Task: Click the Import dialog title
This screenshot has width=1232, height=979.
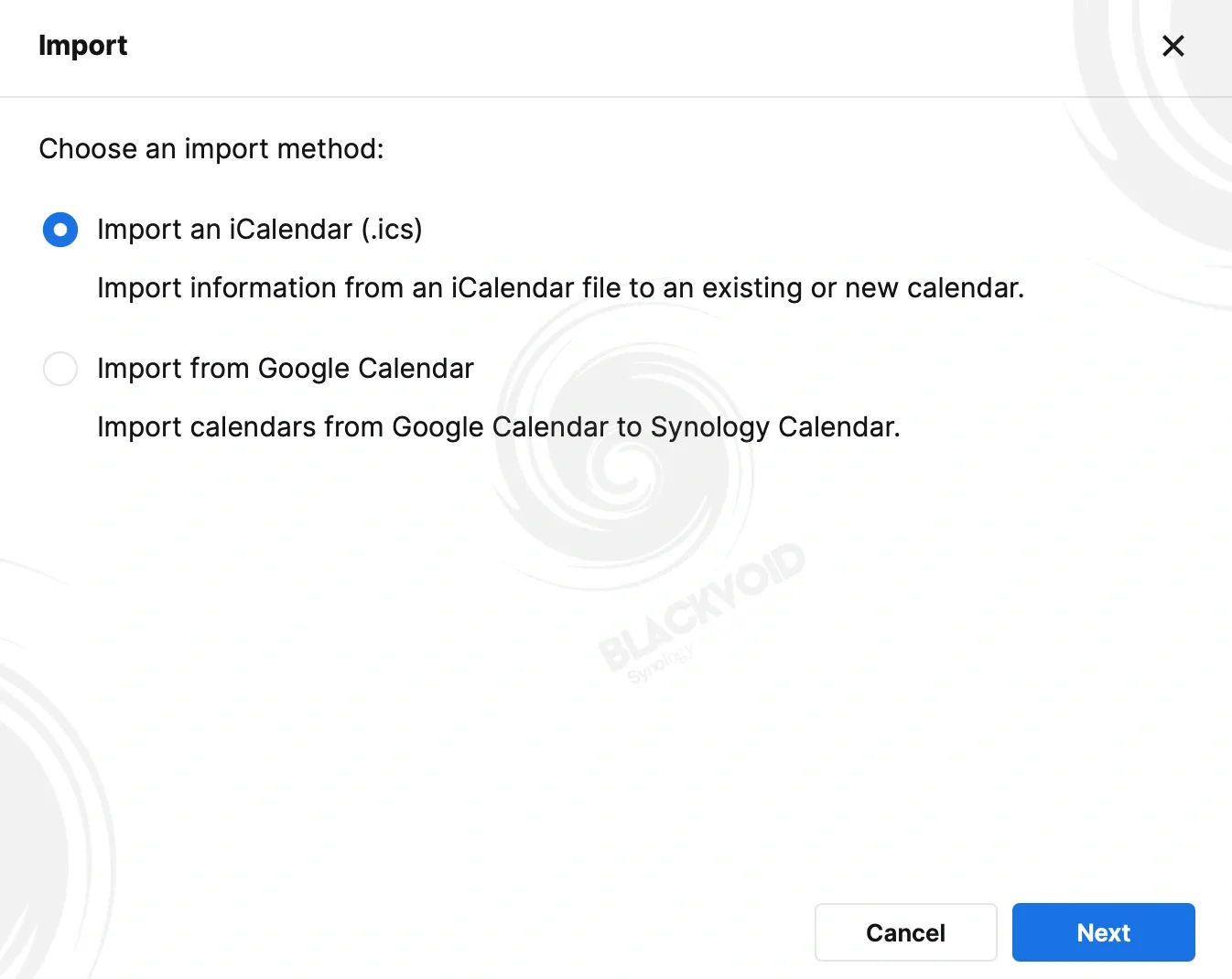Action: (x=82, y=46)
